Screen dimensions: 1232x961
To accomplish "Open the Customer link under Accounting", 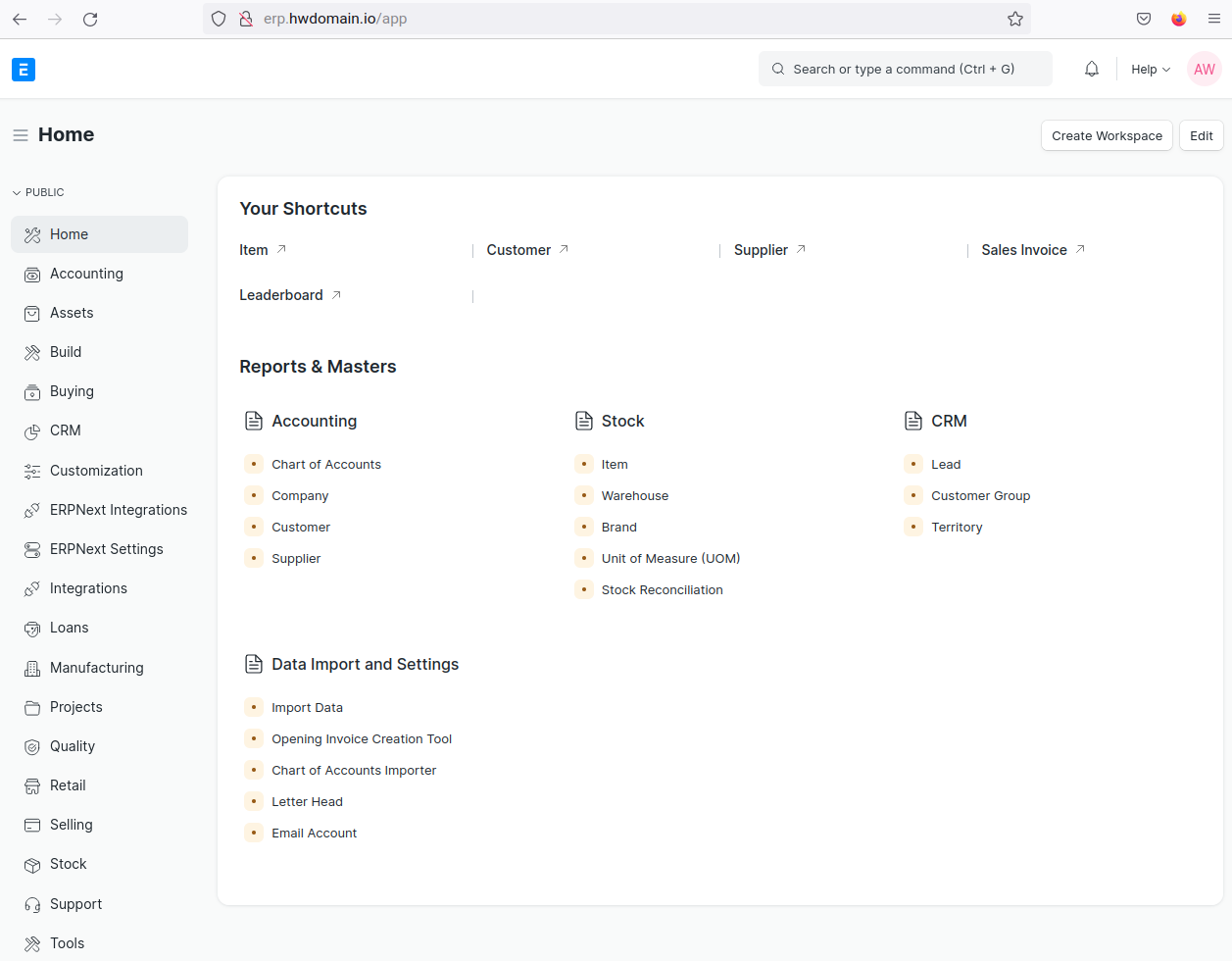I will pyautogui.click(x=301, y=528).
